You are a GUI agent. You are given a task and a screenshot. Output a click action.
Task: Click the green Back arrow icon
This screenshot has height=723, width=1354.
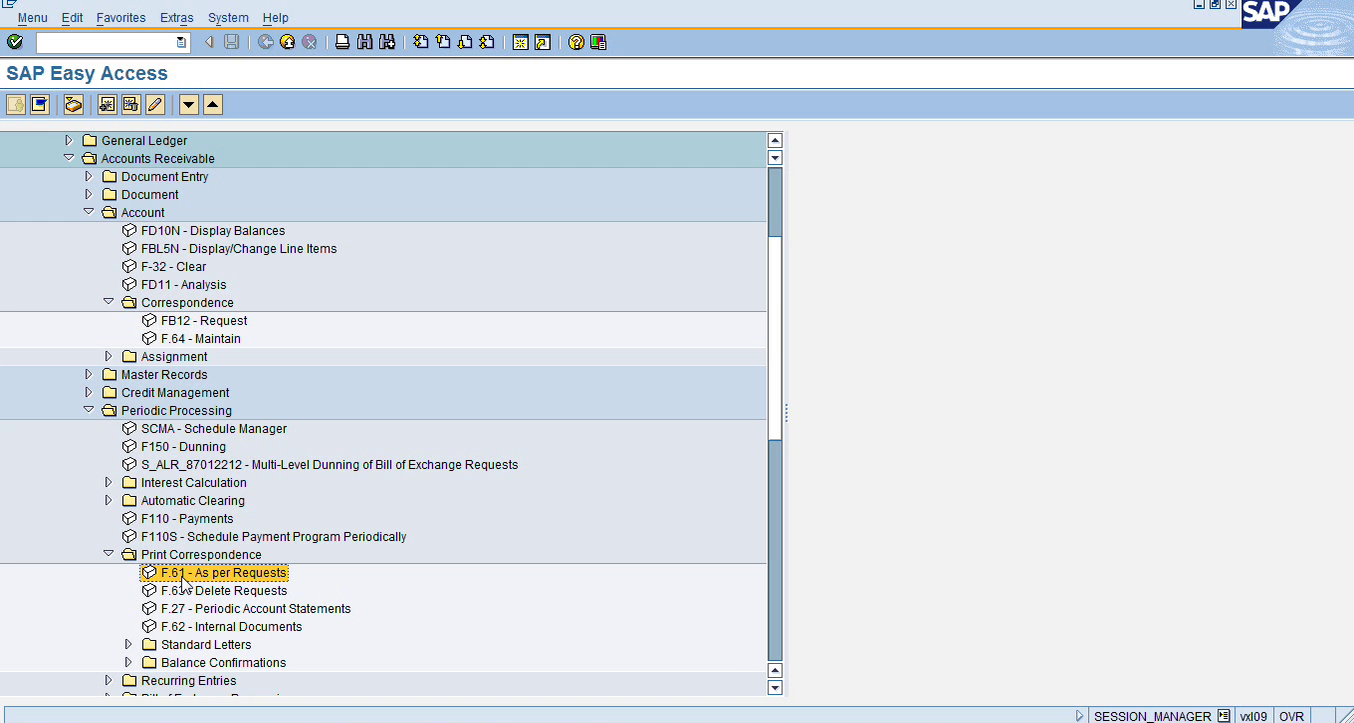click(x=265, y=42)
